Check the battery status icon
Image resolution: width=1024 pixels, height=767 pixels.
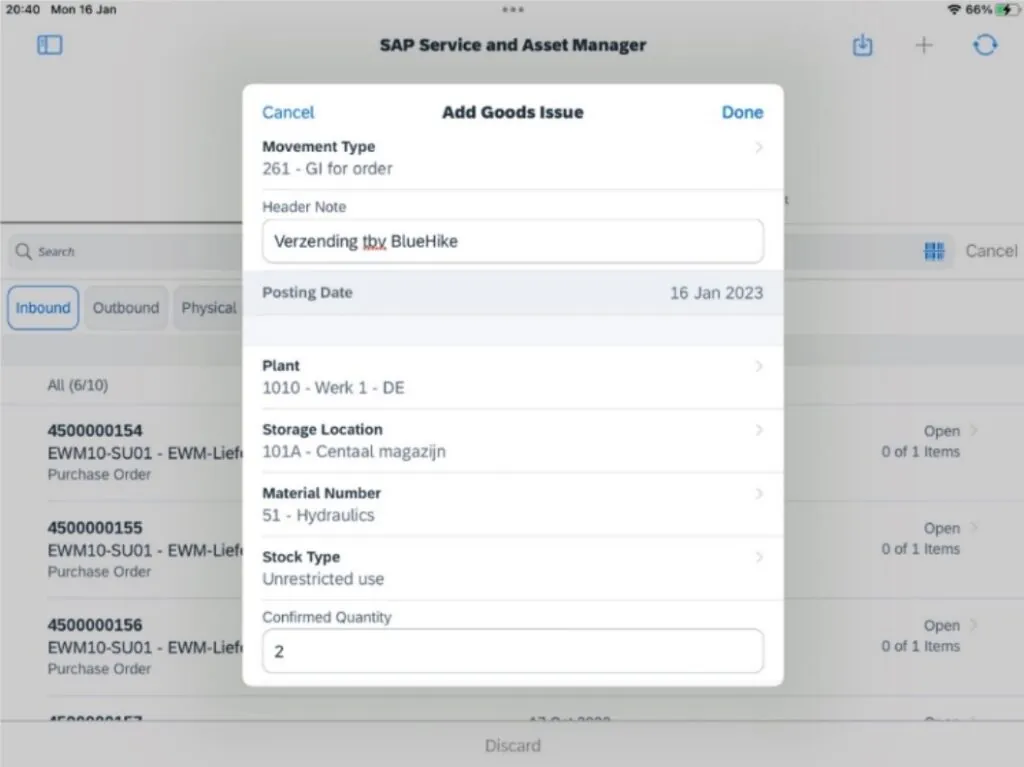click(1007, 10)
